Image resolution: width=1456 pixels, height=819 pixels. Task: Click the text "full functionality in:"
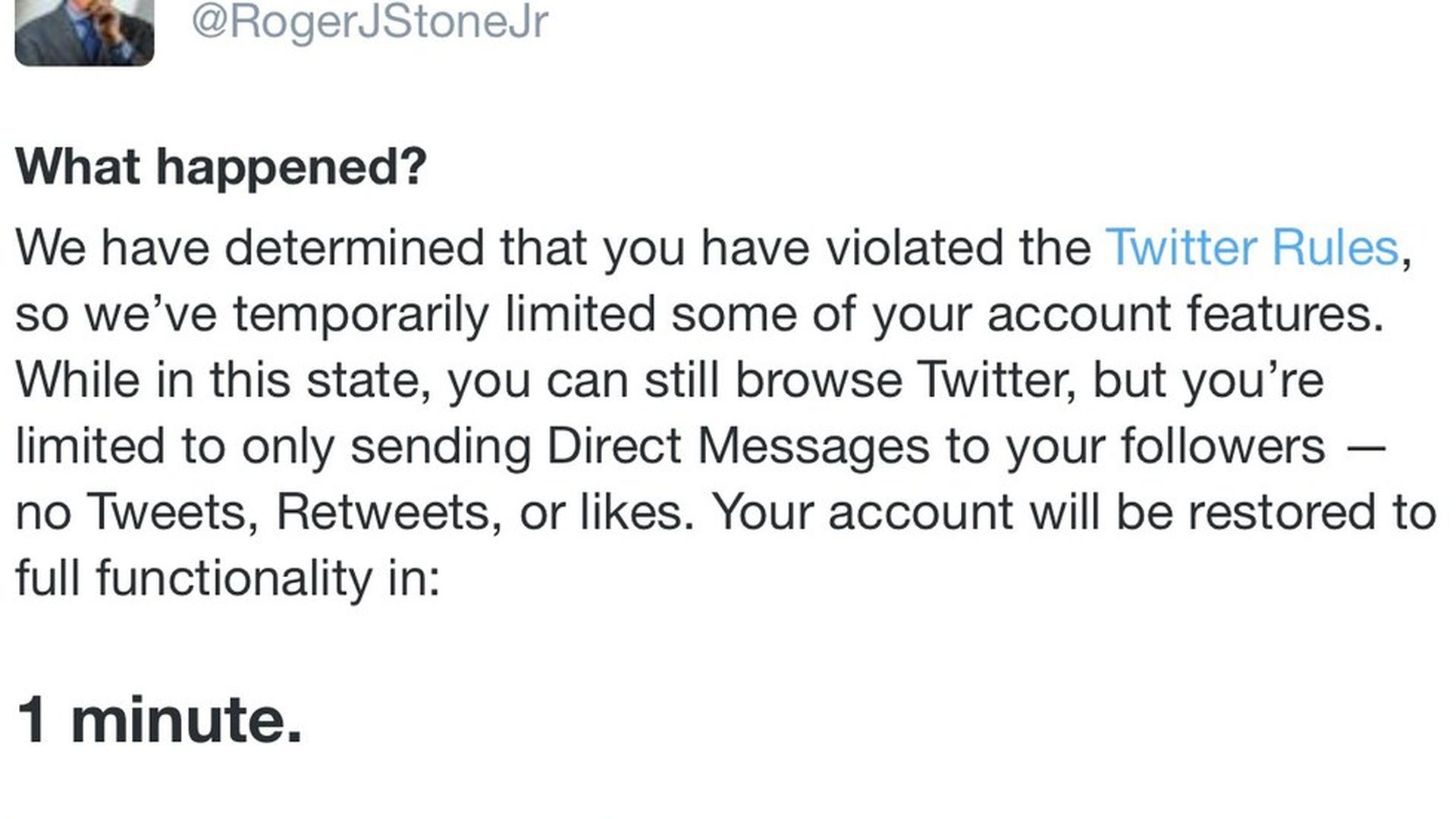pos(227,578)
